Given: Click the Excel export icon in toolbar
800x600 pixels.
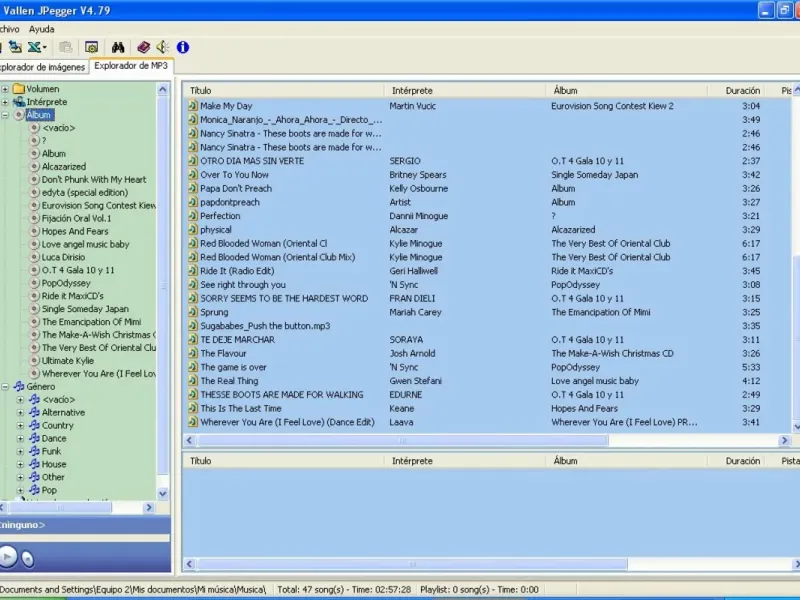Looking at the screenshot, I should point(36,47).
